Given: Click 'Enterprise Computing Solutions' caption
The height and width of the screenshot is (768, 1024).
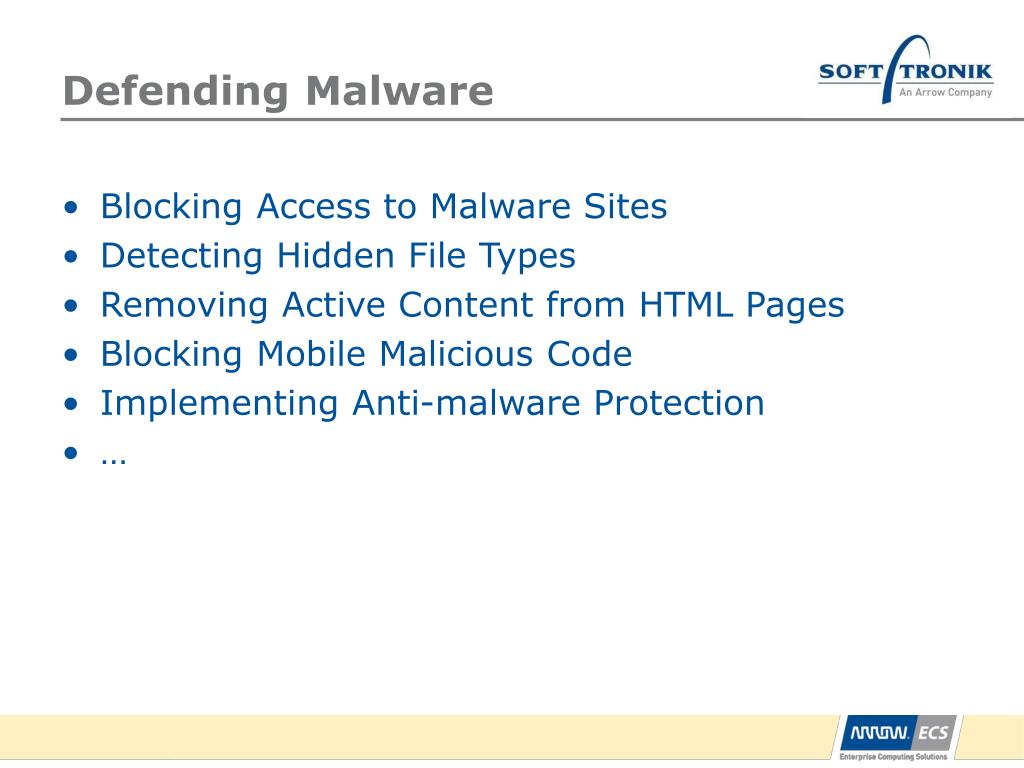Looking at the screenshot, I should (893, 756).
